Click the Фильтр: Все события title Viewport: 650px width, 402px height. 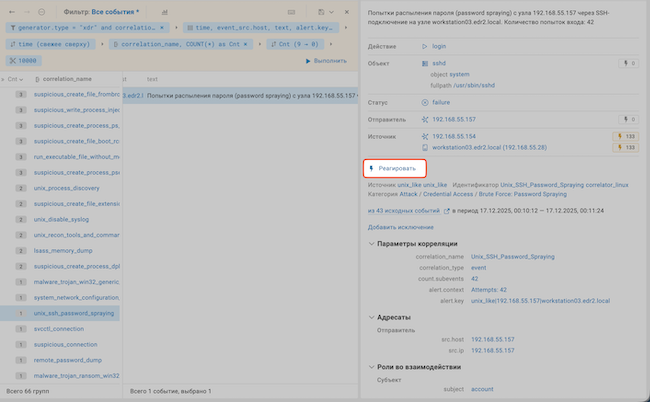coord(101,12)
